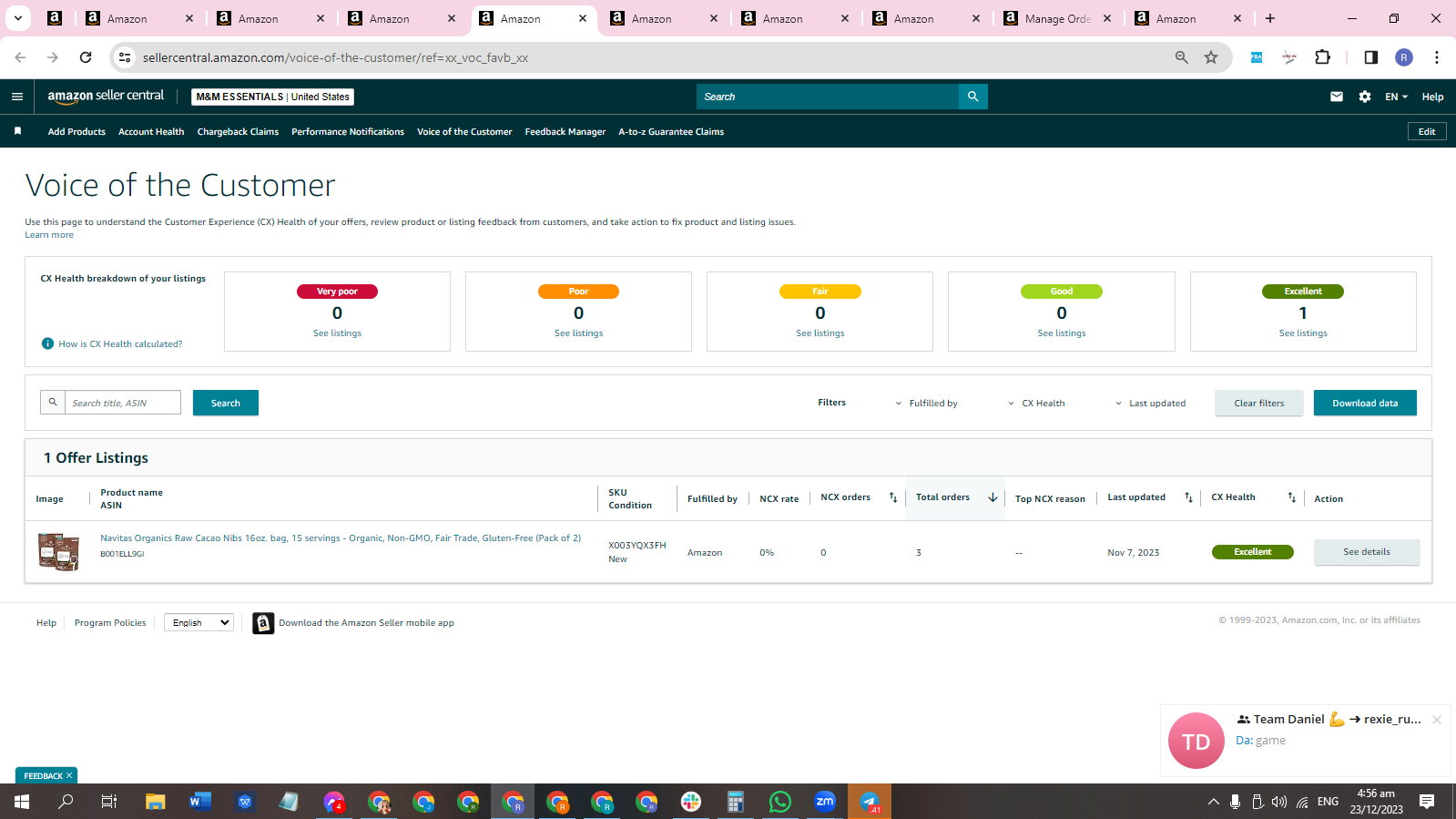Reload the current page

(86, 57)
